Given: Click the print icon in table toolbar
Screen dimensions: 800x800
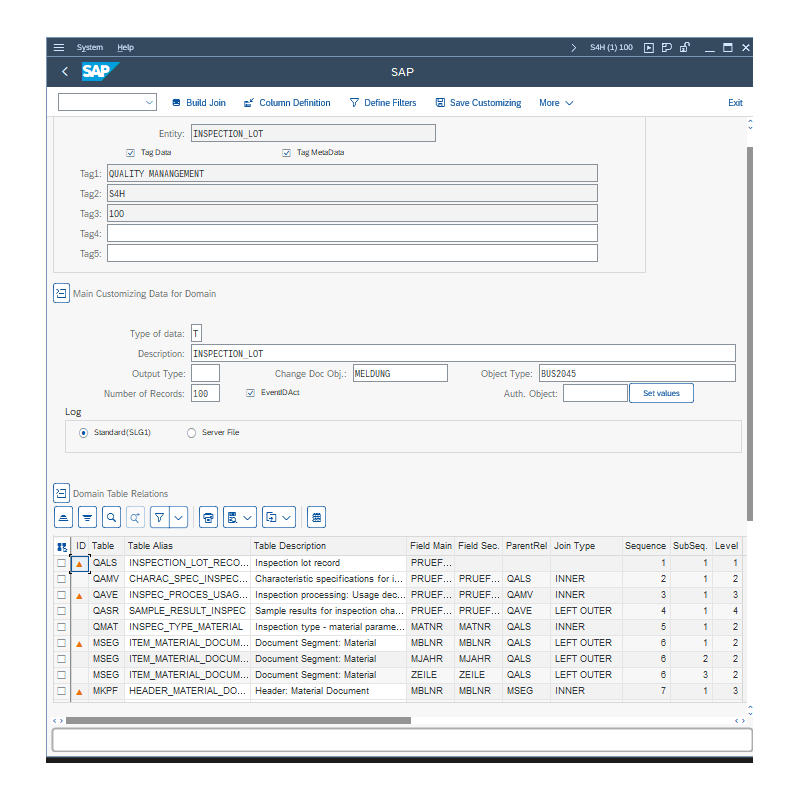Looking at the screenshot, I should pos(208,517).
